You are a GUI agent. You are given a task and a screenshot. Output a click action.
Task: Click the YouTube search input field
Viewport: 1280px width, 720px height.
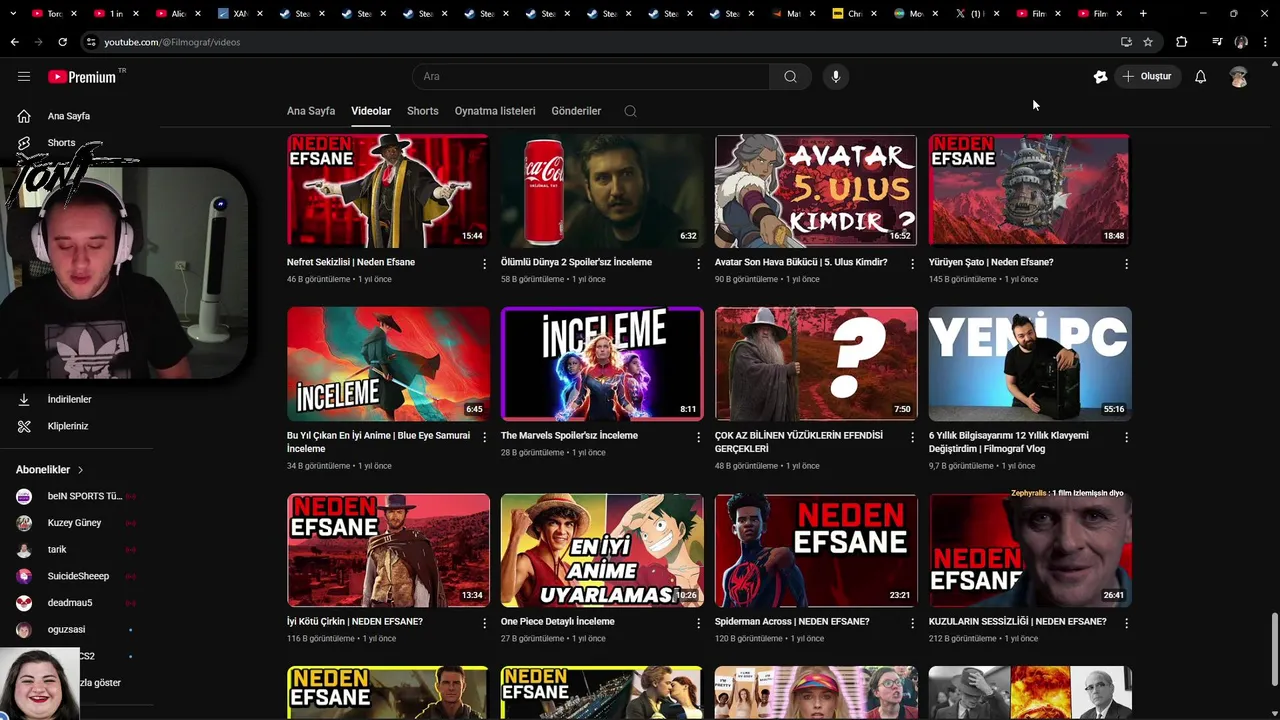pos(590,76)
